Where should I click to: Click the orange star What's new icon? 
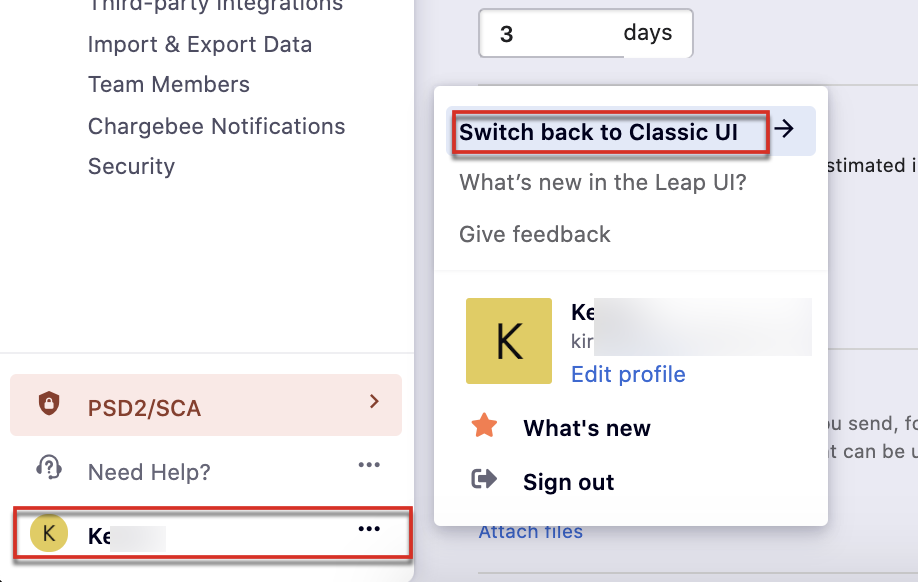pos(484,428)
